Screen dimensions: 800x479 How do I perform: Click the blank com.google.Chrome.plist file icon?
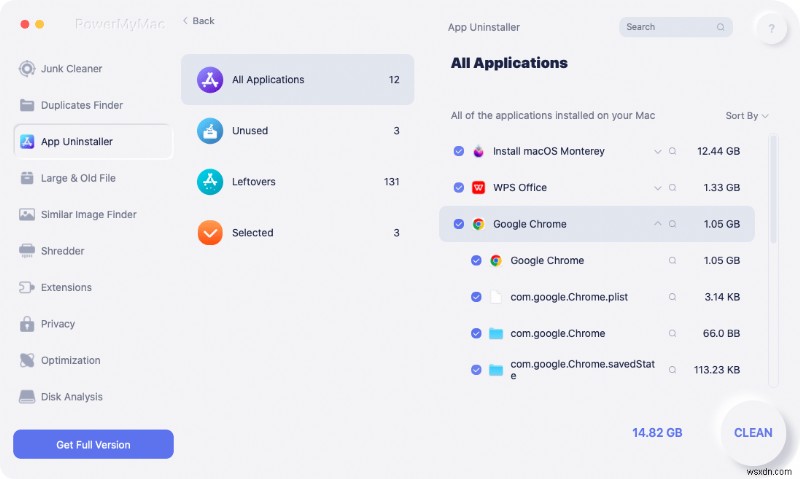(495, 296)
